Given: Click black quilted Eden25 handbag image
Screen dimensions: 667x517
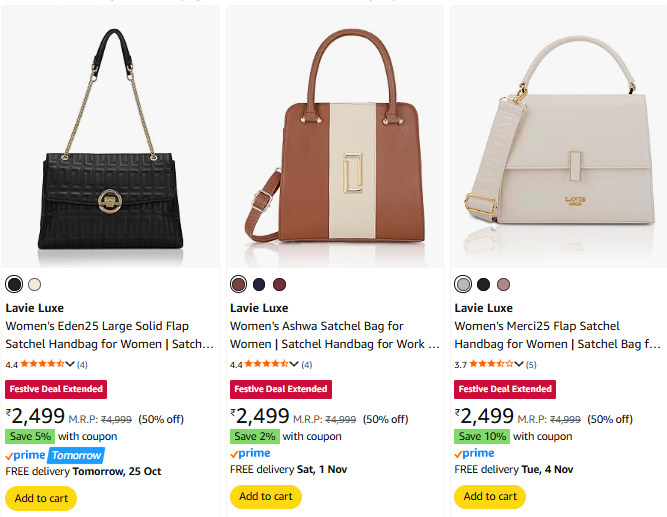Looking at the screenshot, I should [x=109, y=138].
